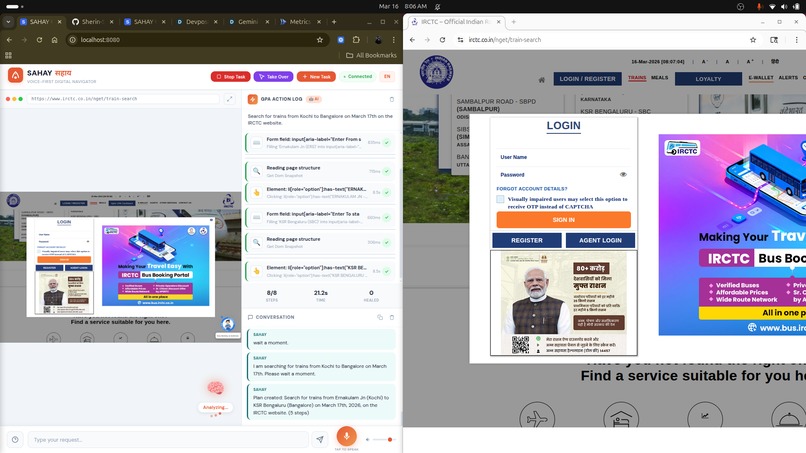Switch to the Metrics browser tab

301,22
